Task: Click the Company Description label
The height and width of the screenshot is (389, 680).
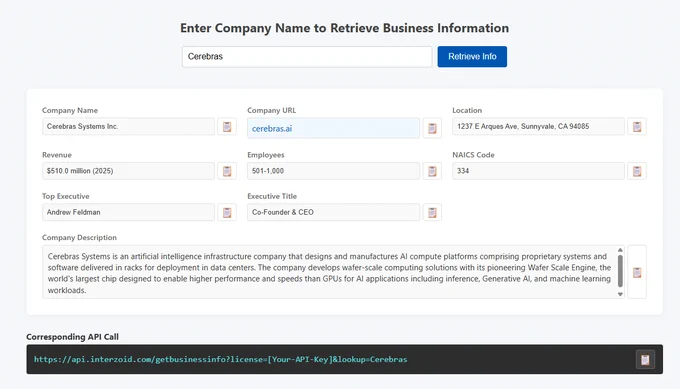Action: (79, 238)
